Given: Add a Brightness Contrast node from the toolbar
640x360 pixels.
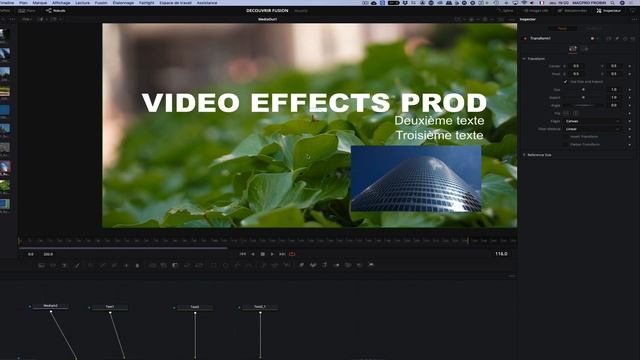Looking at the screenshot, I should 126,265.
